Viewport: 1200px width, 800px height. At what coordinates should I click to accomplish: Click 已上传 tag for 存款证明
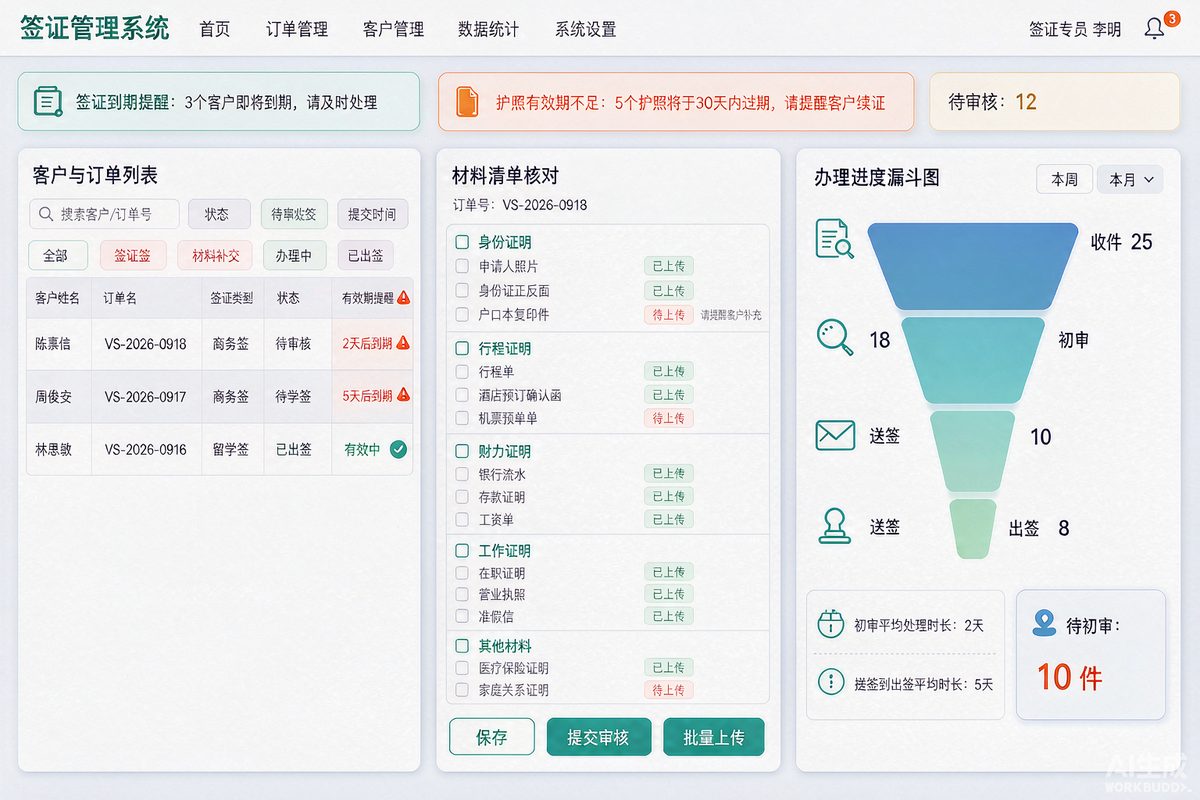tap(669, 496)
